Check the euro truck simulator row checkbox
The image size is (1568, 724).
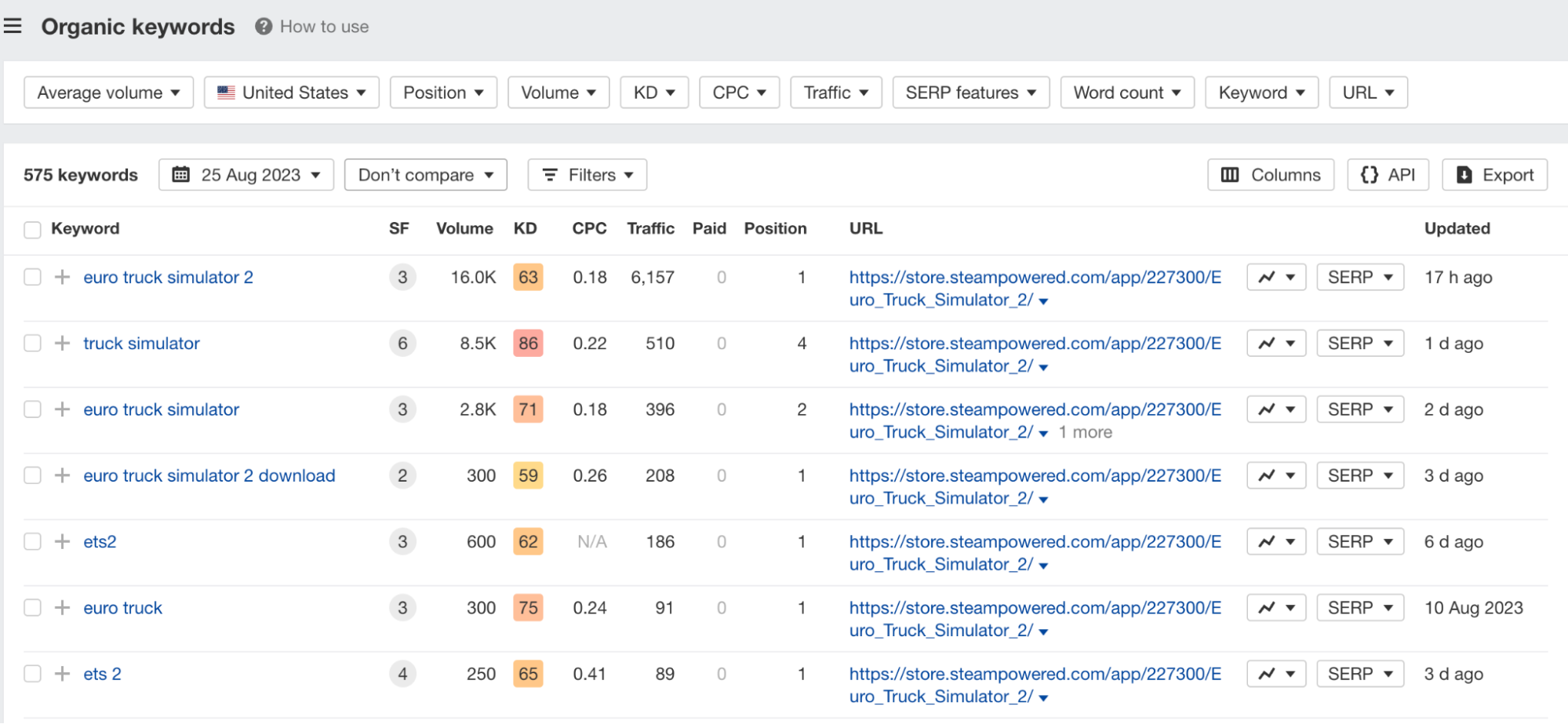(x=32, y=409)
